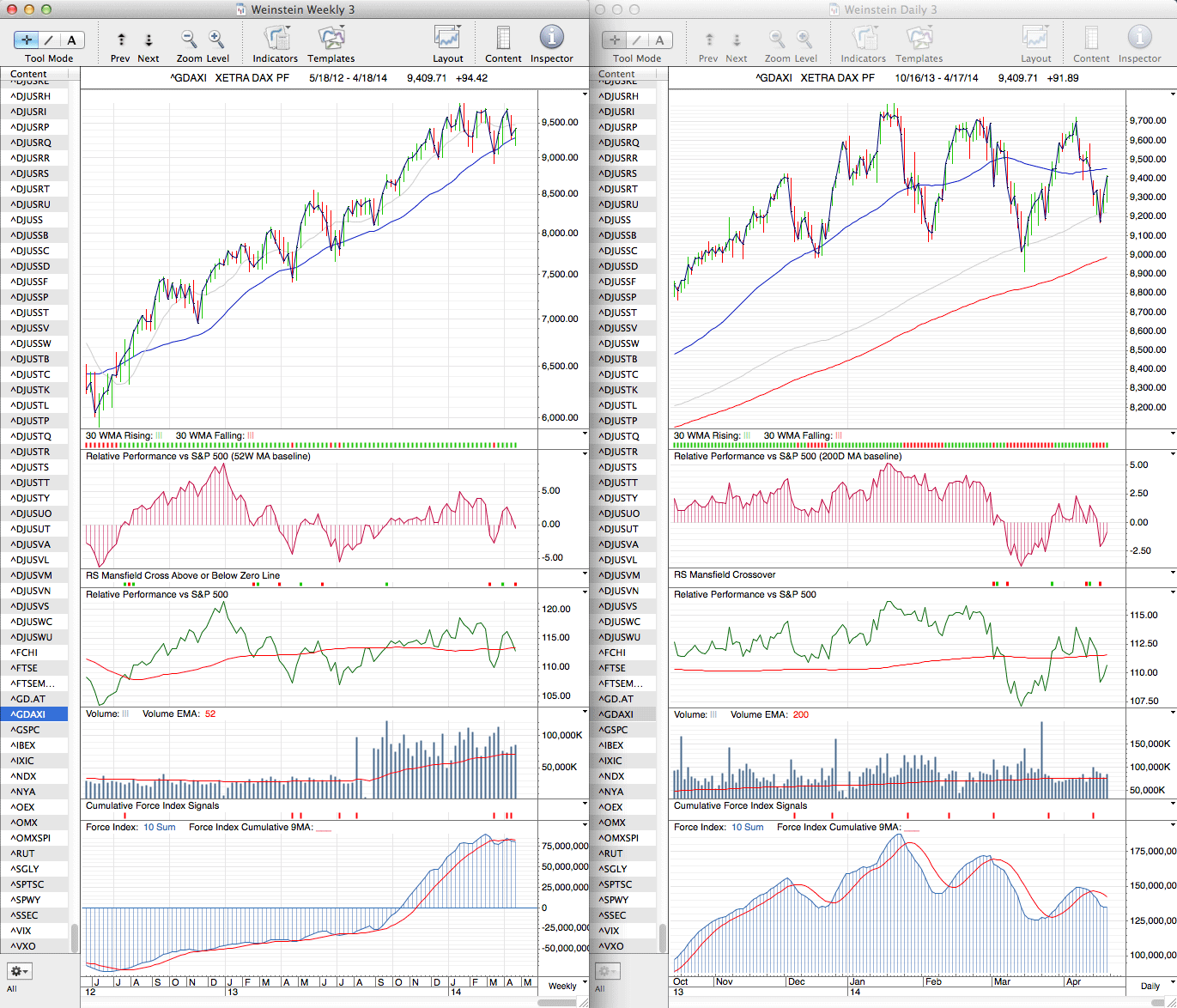Image resolution: width=1177 pixels, height=1008 pixels.
Task: Select the crosshair tool mode
Action: pyautogui.click(x=27, y=40)
